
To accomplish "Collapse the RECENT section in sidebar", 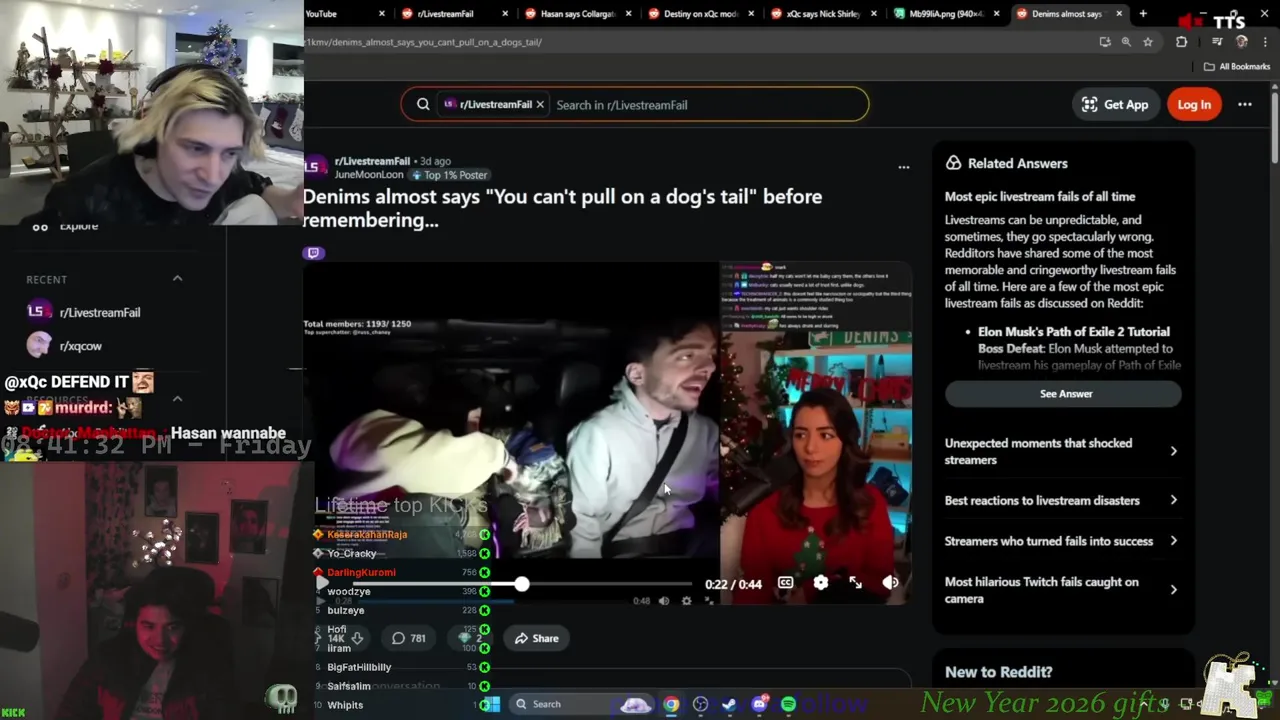I will (x=177, y=278).
